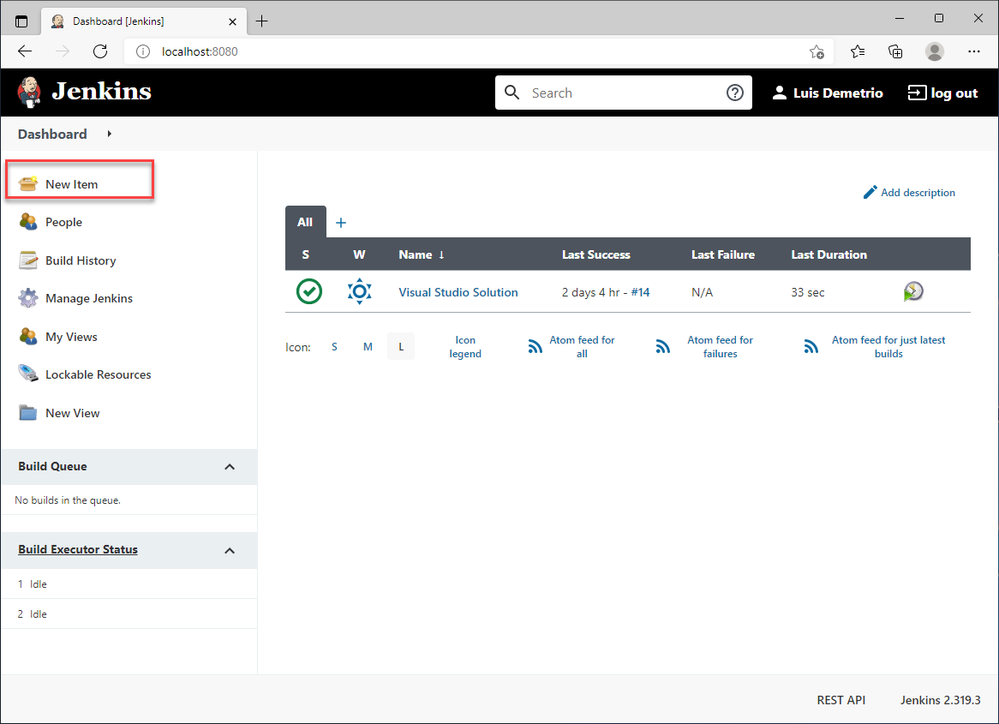Collapse the Build Queue panel

point(230,467)
